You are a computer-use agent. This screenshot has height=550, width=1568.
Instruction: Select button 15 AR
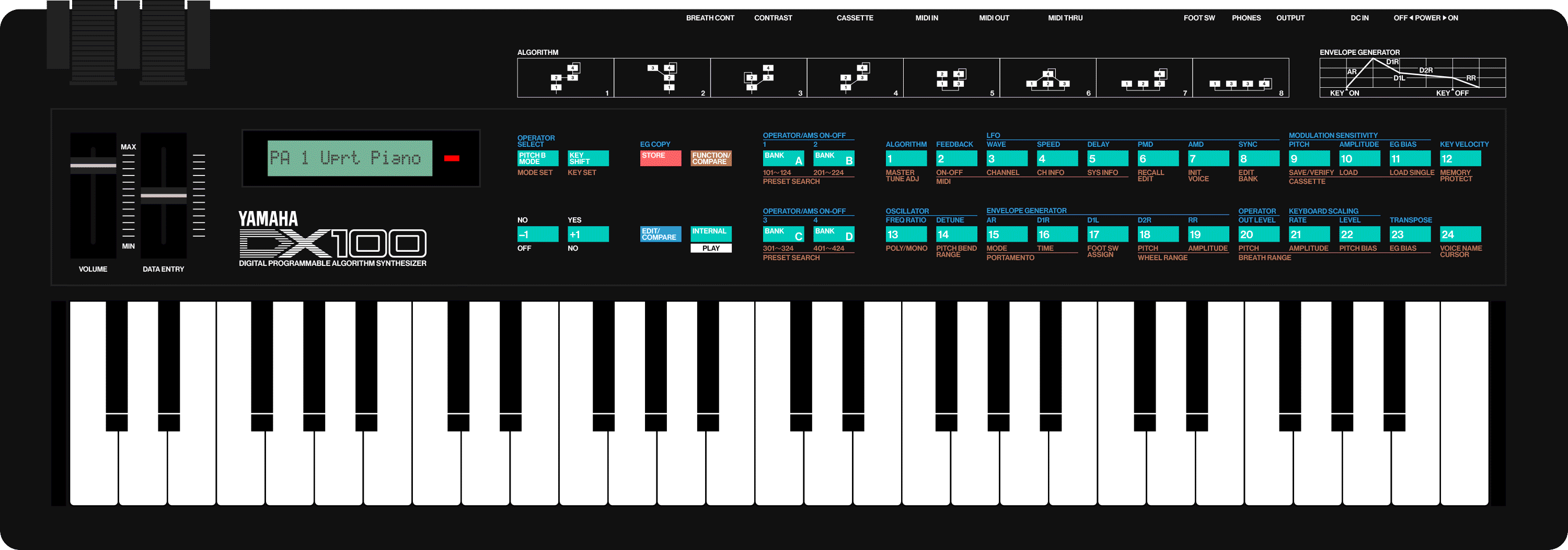1007,234
